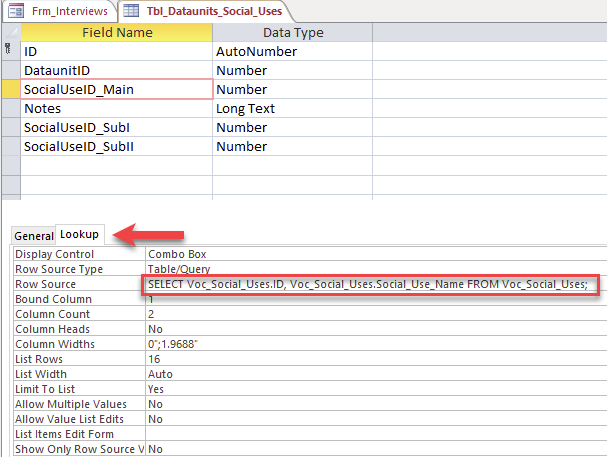The width and height of the screenshot is (607, 457).
Task: Click the Data Type column header
Action: (292, 32)
